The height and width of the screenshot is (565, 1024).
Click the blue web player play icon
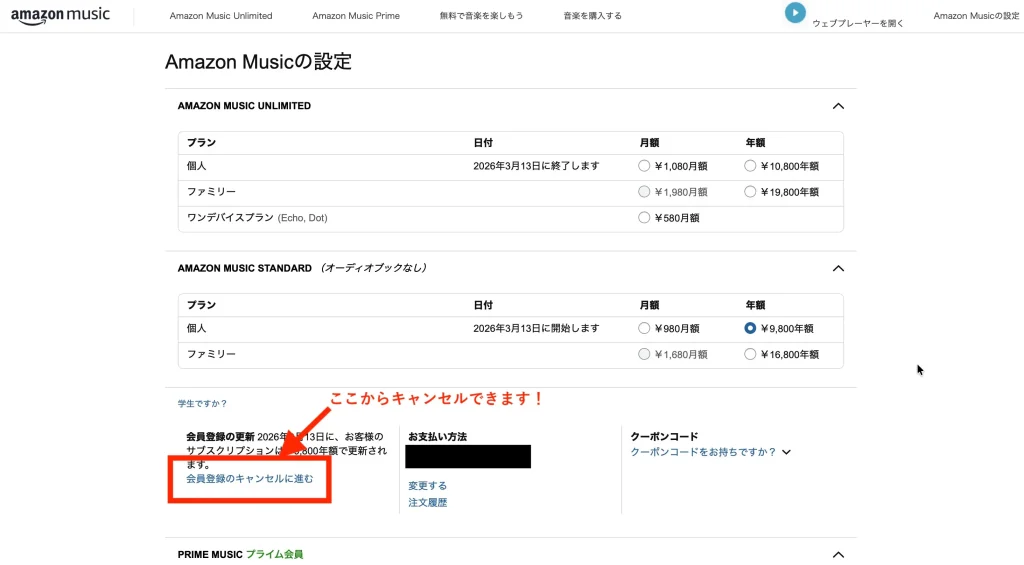pos(795,13)
